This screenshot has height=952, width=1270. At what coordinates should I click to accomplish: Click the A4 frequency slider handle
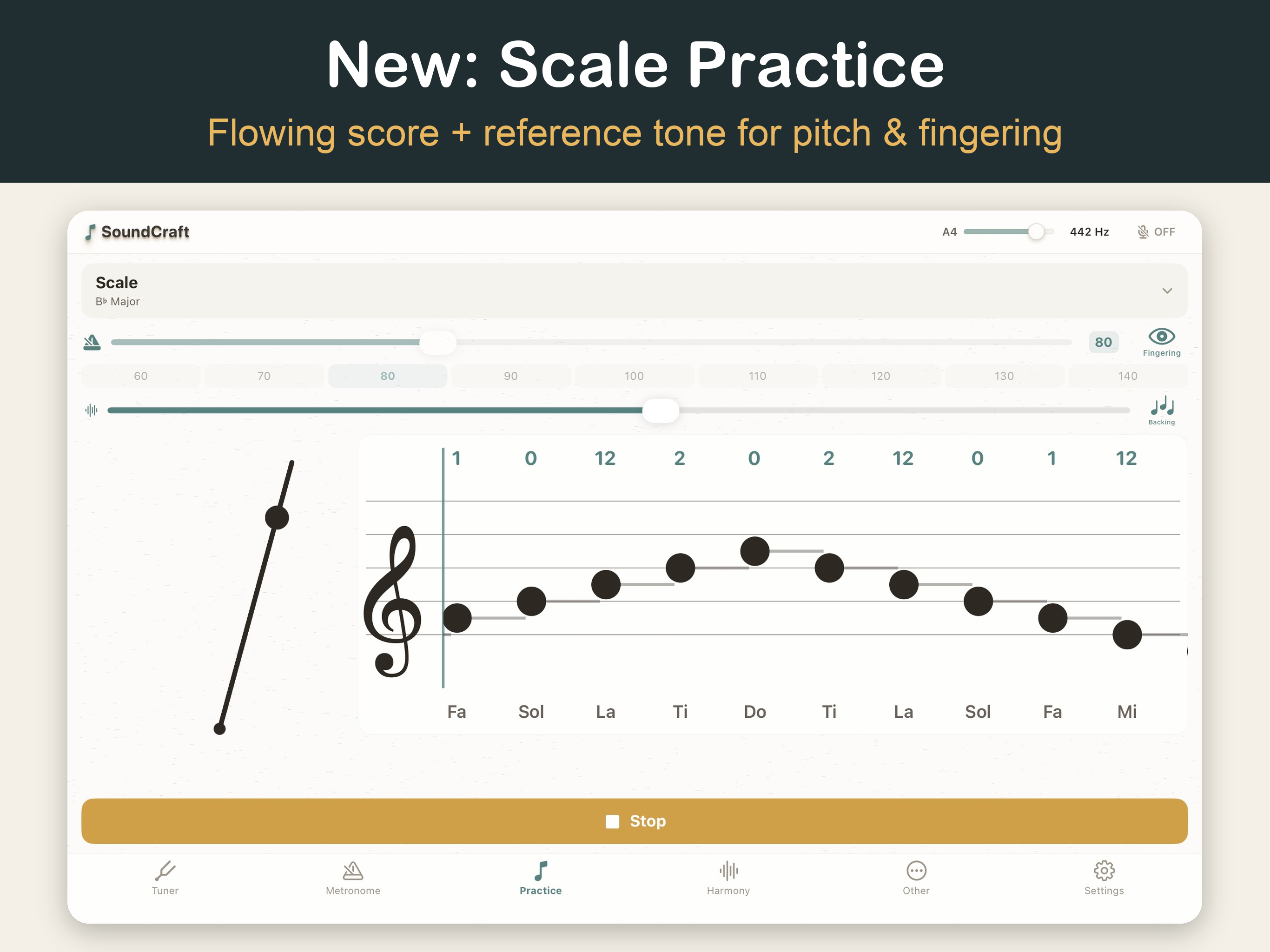(1036, 232)
